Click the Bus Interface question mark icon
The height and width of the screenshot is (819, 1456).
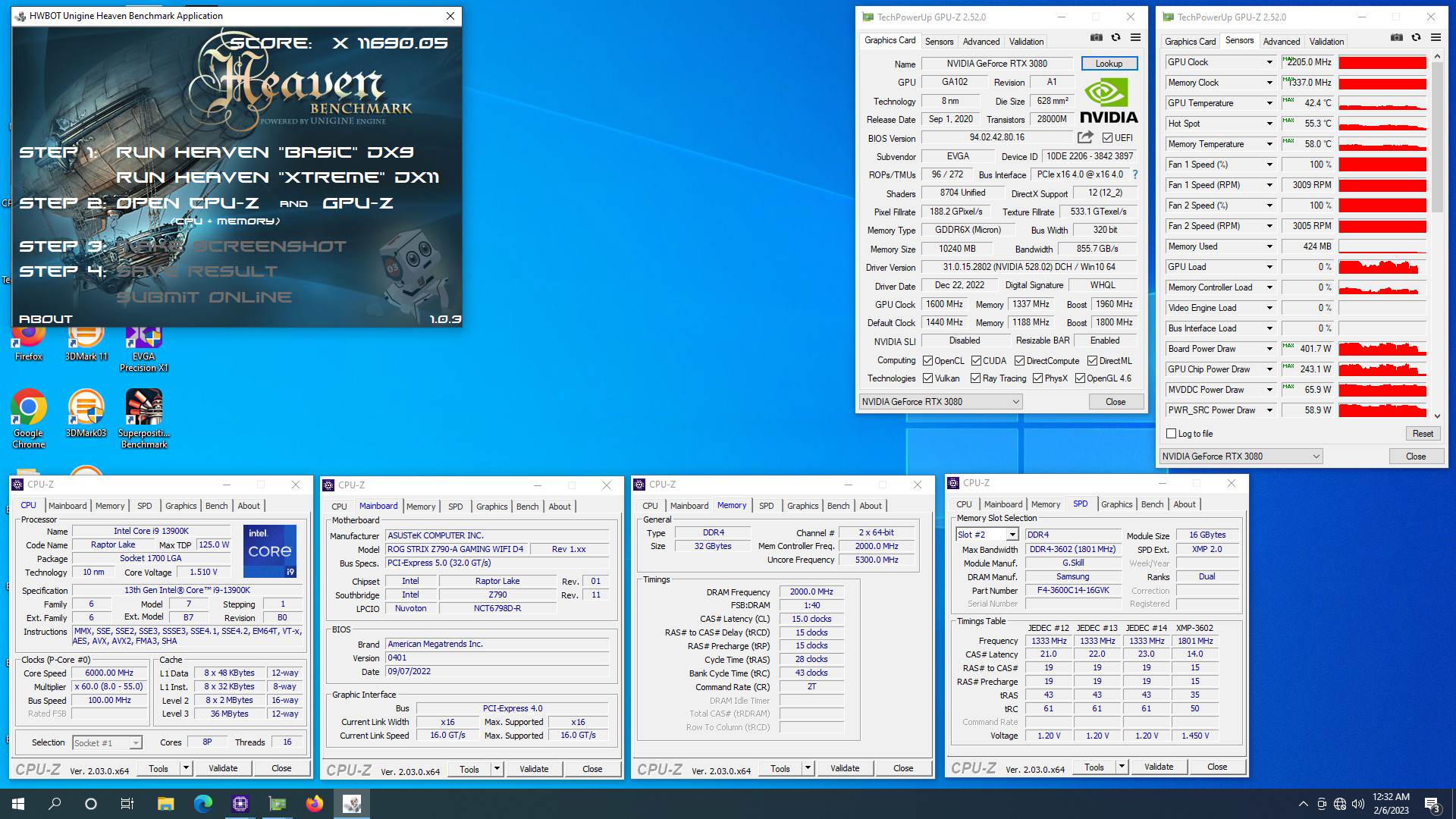tap(1135, 174)
